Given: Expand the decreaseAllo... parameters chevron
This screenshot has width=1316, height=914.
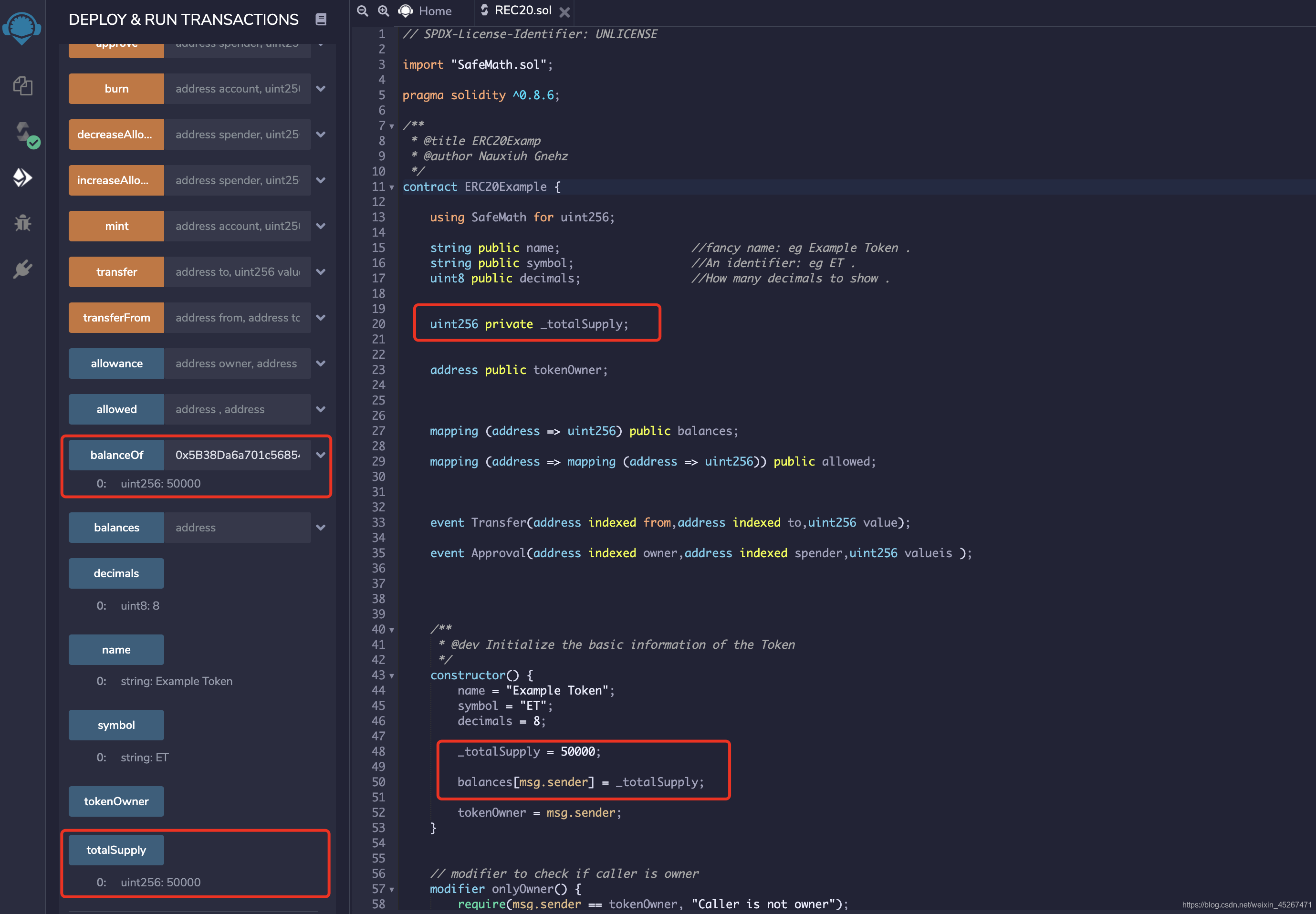Looking at the screenshot, I should point(321,135).
